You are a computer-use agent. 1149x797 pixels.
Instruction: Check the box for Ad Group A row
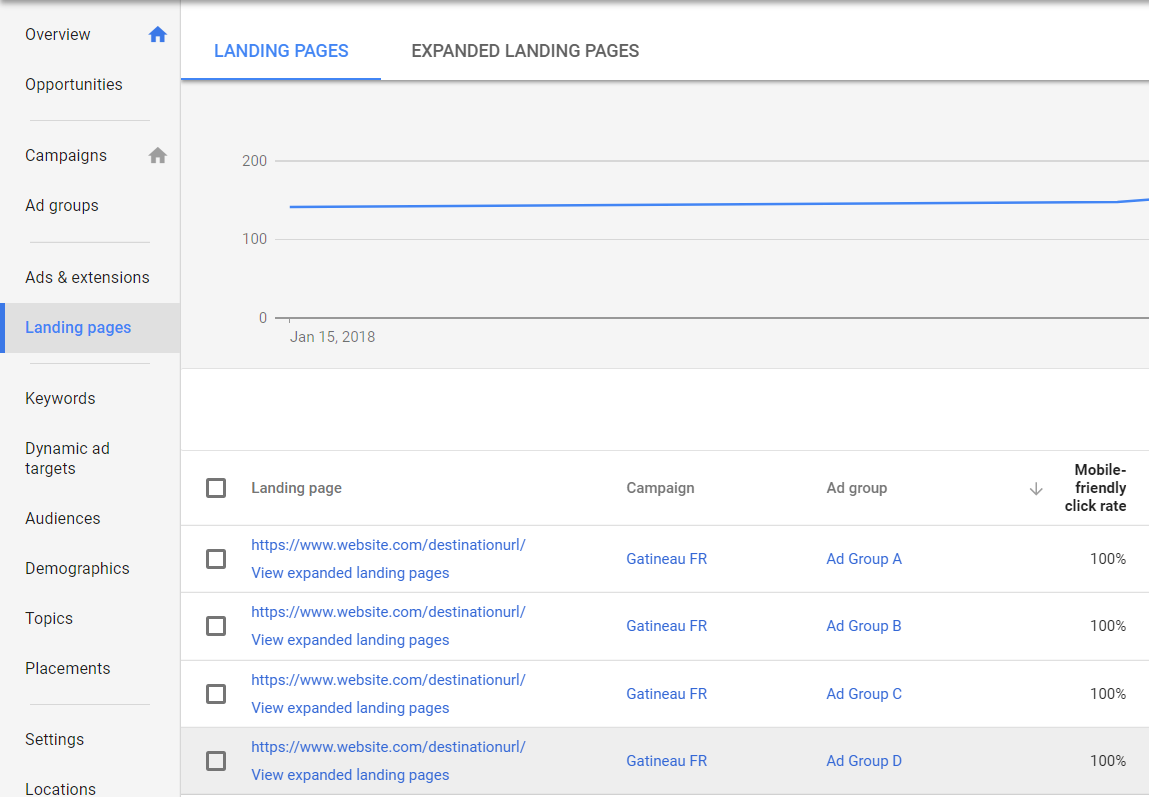[216, 559]
